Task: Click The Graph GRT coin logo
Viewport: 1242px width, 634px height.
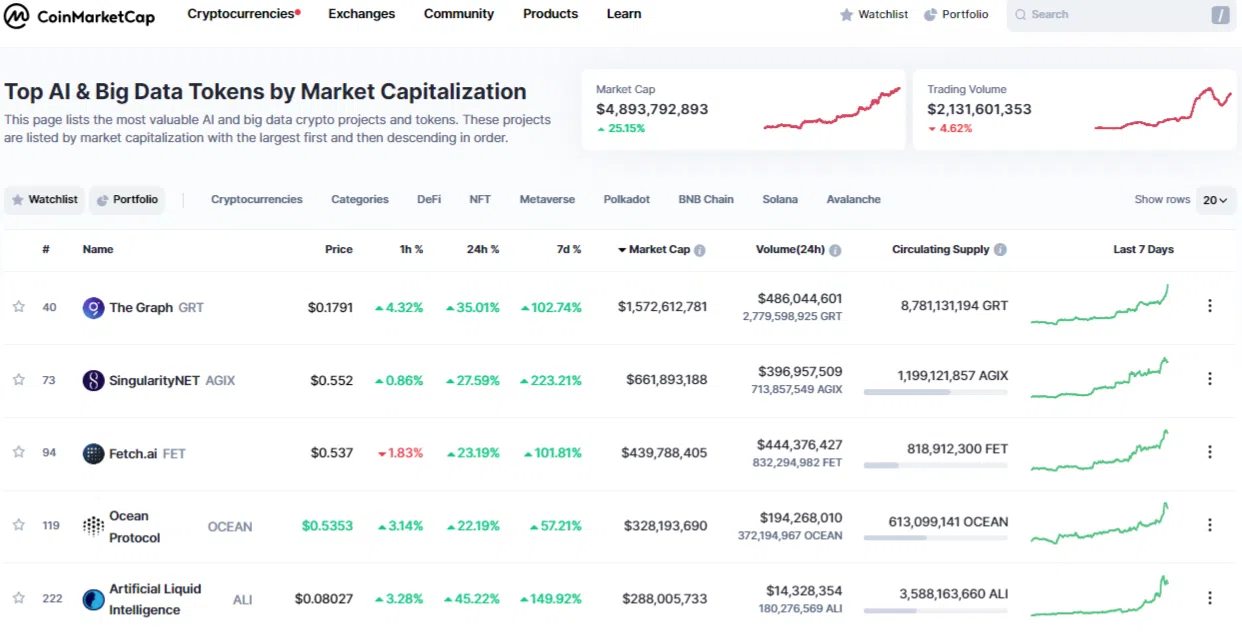Action: [x=93, y=308]
